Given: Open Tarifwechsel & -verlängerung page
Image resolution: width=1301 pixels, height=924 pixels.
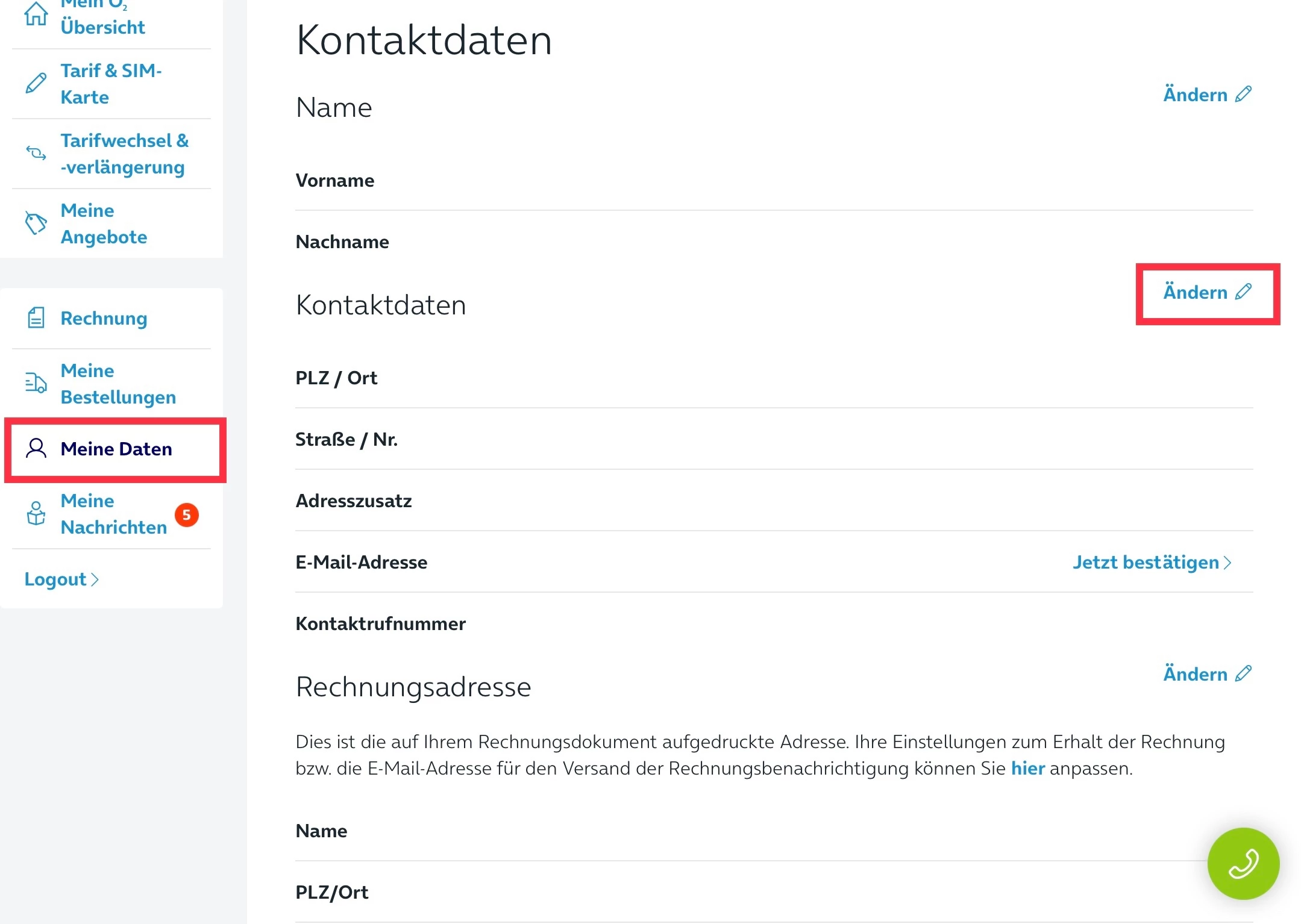Looking at the screenshot, I should [x=124, y=154].
